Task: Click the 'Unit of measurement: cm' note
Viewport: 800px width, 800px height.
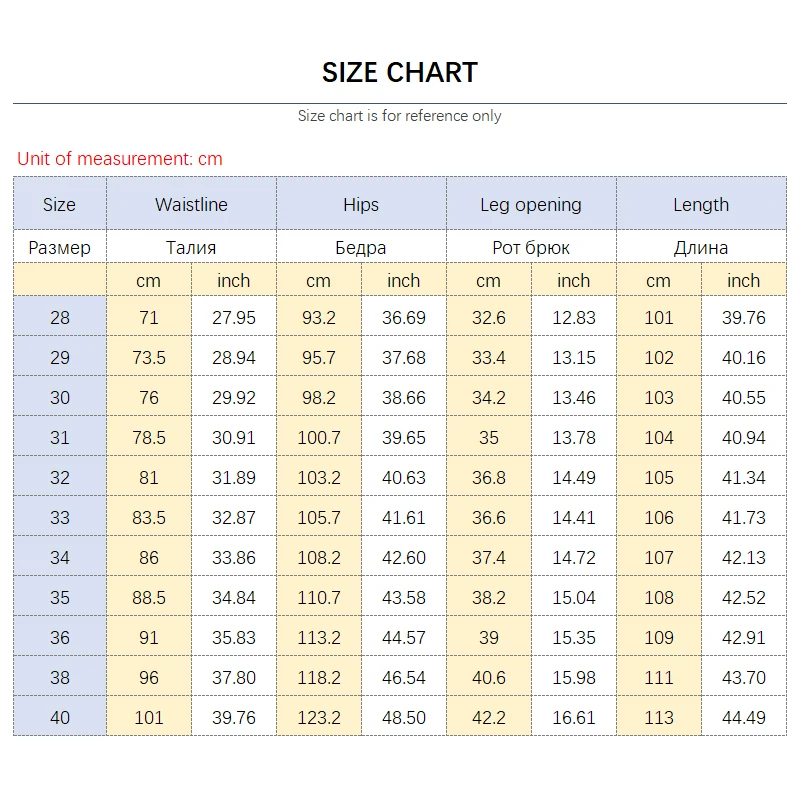Action: tap(120, 158)
